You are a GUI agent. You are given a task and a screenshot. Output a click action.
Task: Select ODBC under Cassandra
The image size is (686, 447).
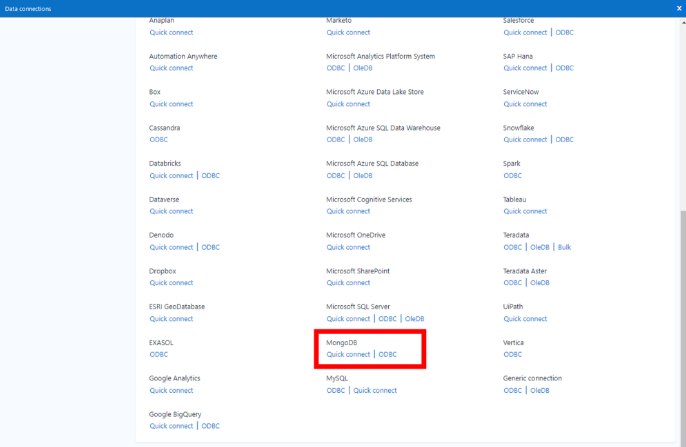point(158,140)
